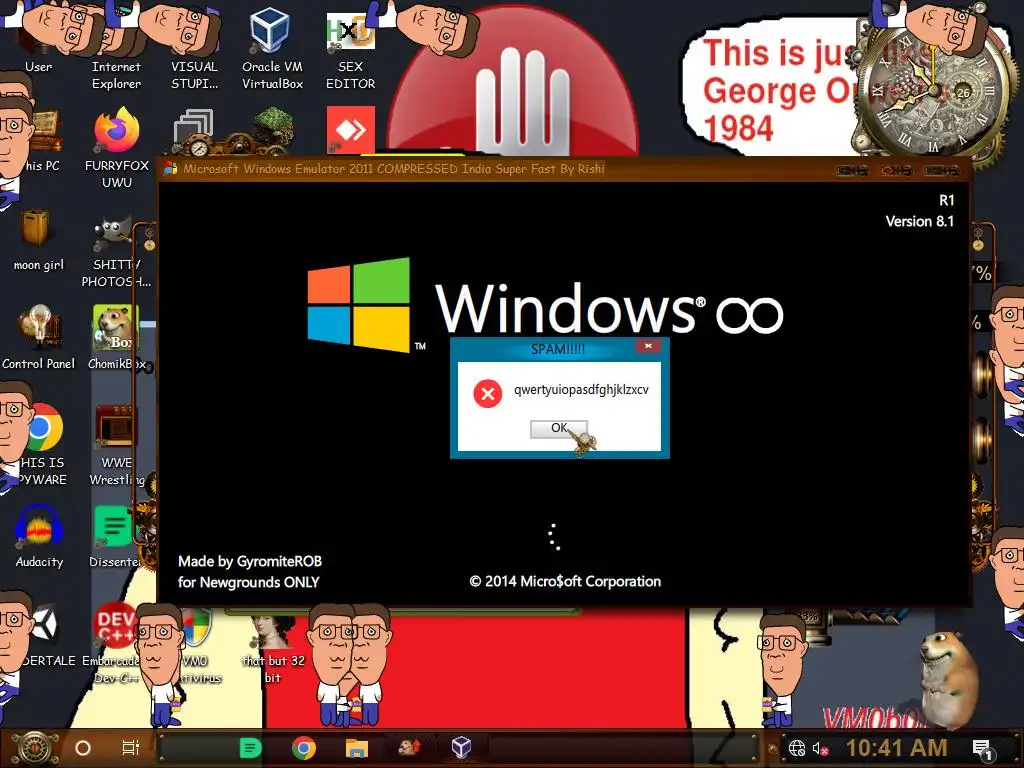
Task: Click the 'Version 8.1' text
Action: pos(920,221)
